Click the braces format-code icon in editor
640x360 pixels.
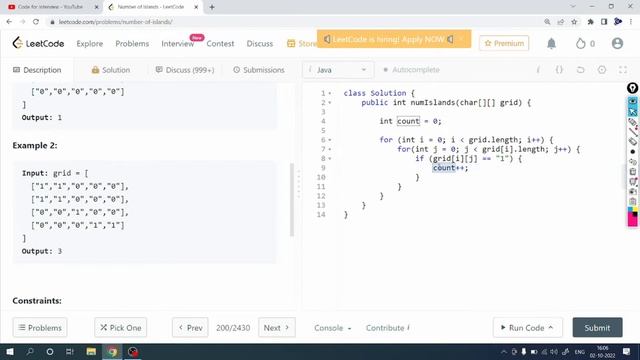point(559,70)
